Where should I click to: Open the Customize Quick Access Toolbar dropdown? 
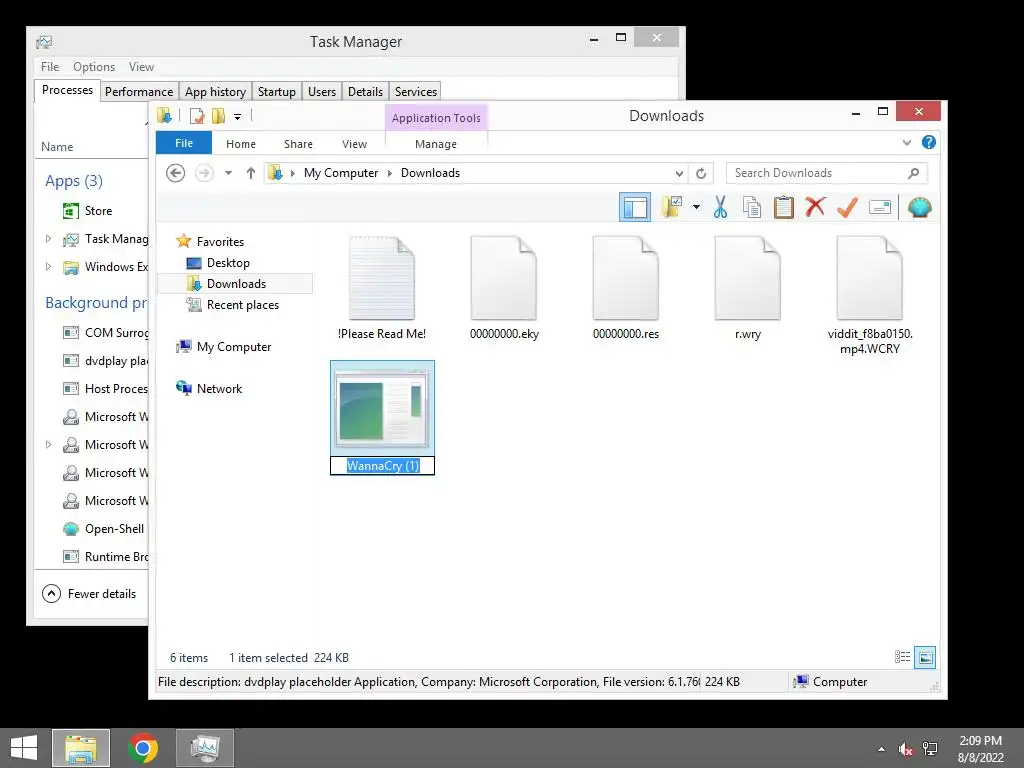pos(238,117)
